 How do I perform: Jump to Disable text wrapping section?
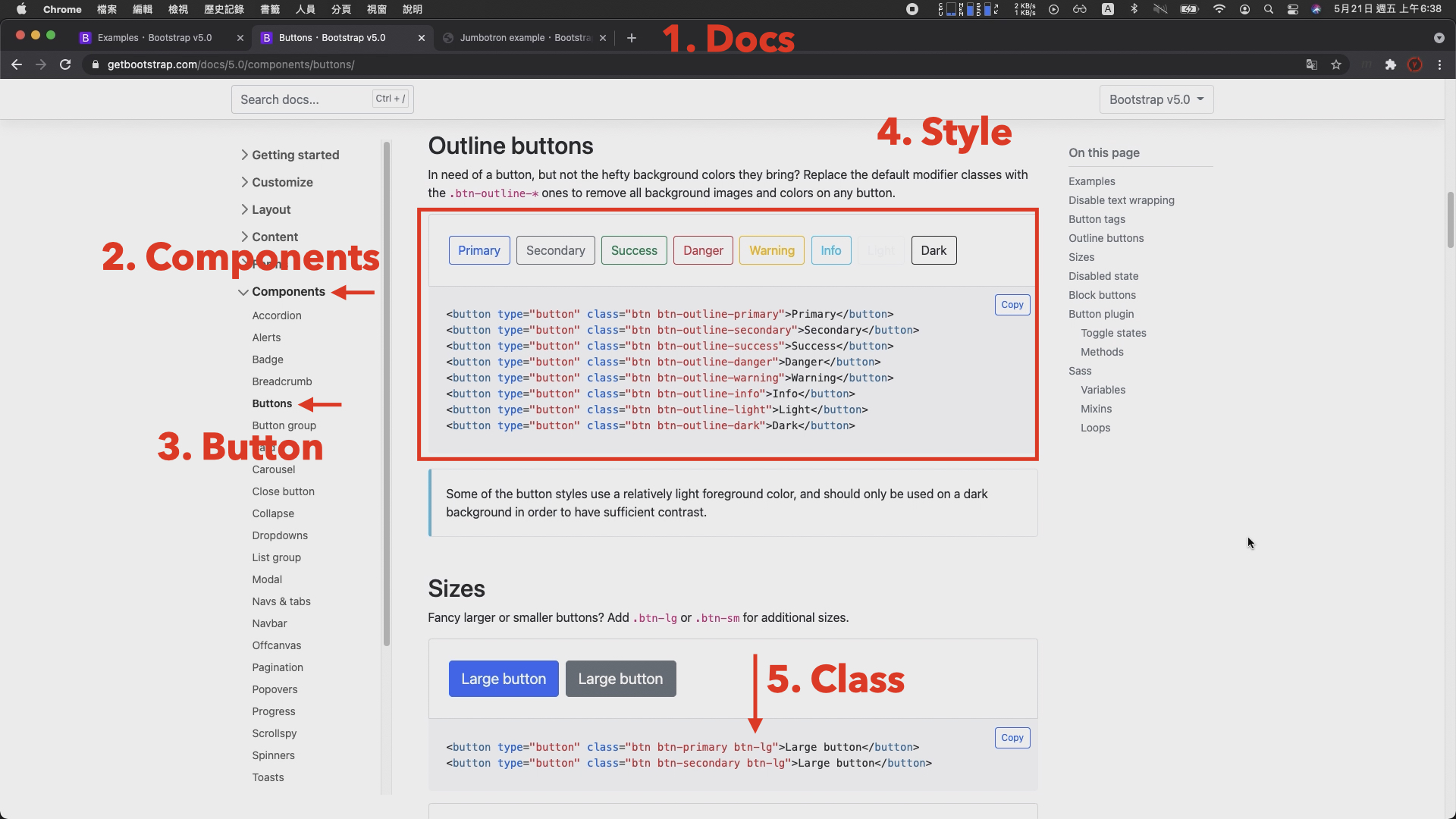[1122, 200]
